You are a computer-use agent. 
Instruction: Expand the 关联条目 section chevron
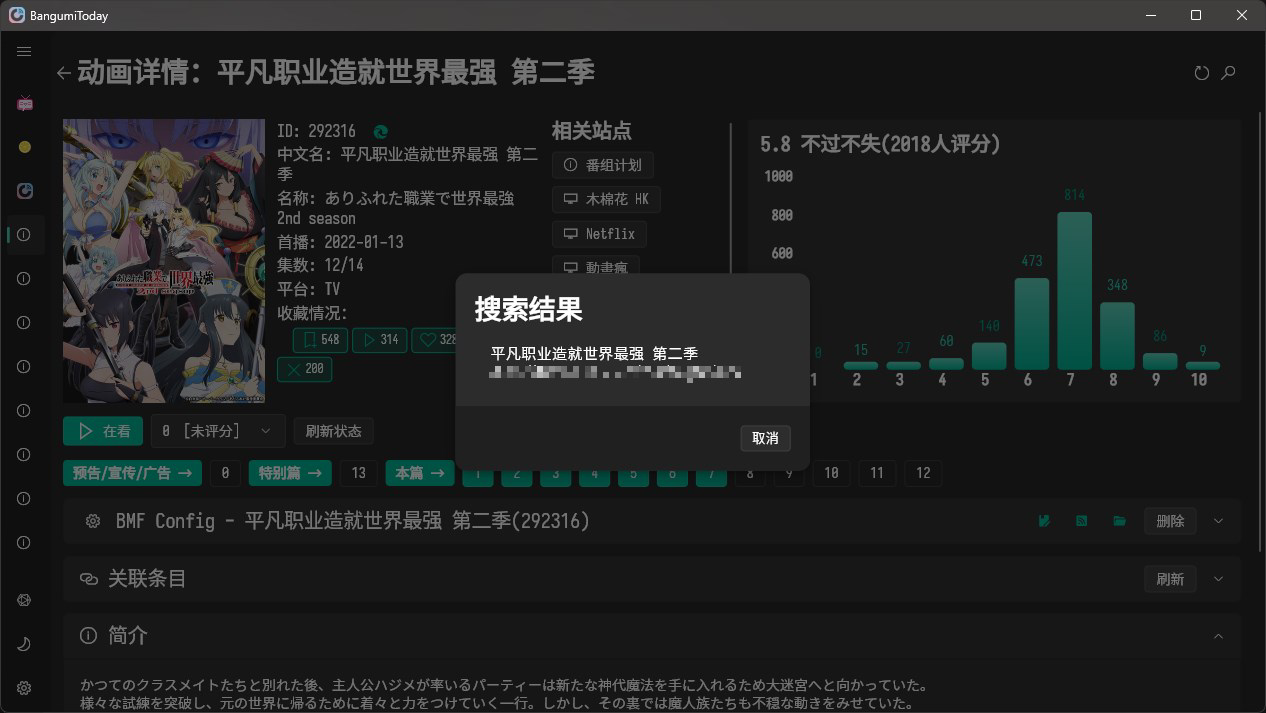point(1218,579)
